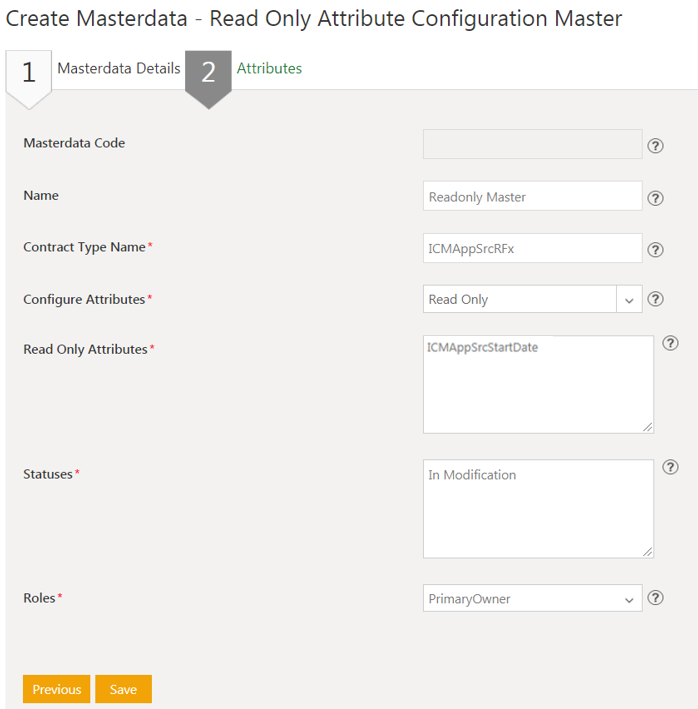Click the Save button

123,689
